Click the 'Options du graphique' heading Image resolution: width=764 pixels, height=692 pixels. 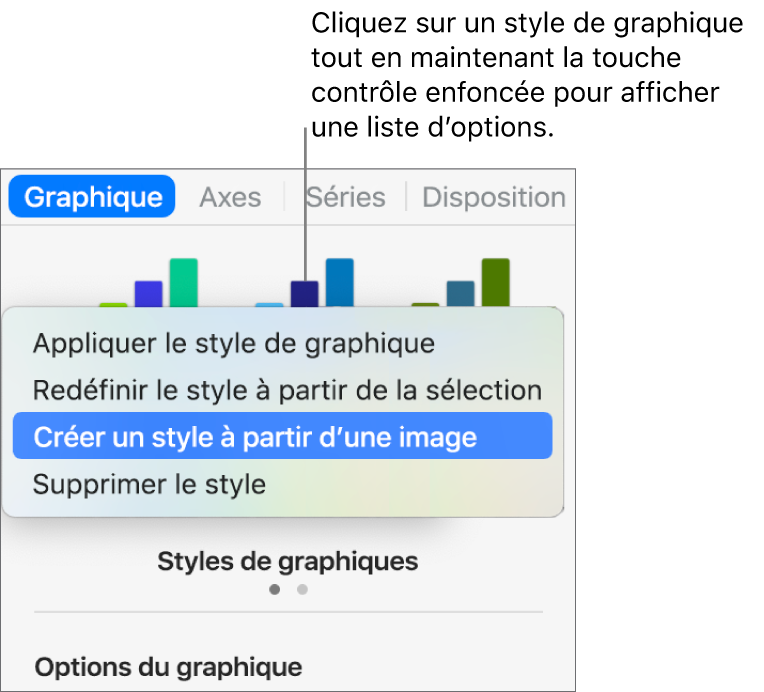coord(168,666)
